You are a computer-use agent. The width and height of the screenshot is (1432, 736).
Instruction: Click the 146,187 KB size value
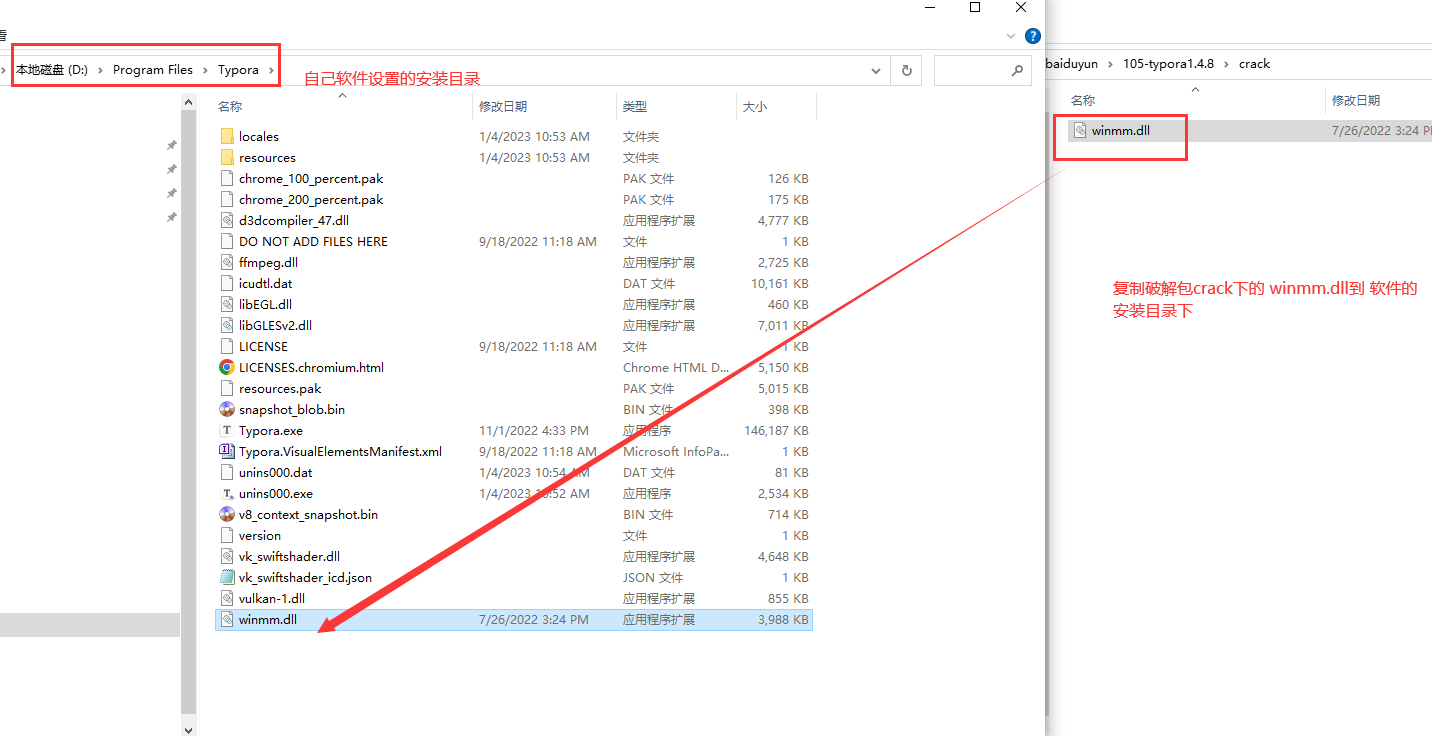click(775, 430)
